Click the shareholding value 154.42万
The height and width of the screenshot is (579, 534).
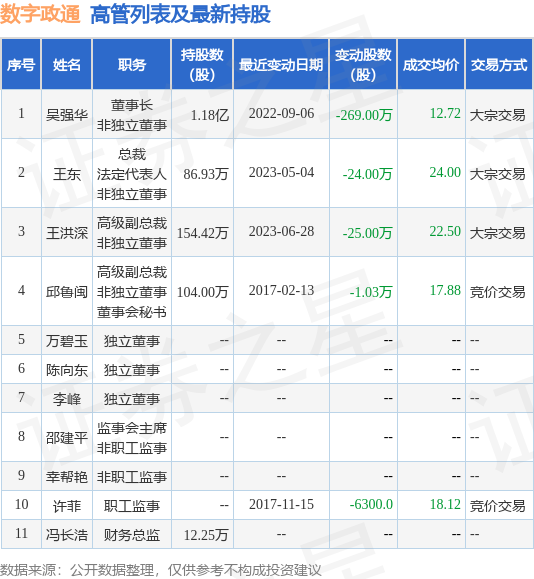202,233
